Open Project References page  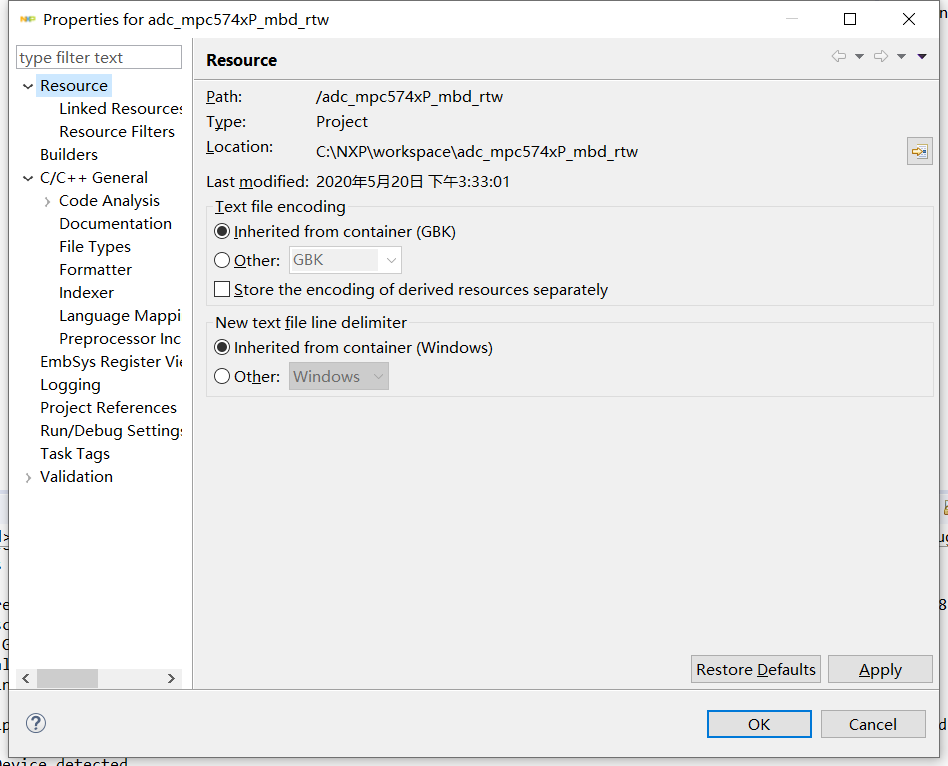coord(108,407)
